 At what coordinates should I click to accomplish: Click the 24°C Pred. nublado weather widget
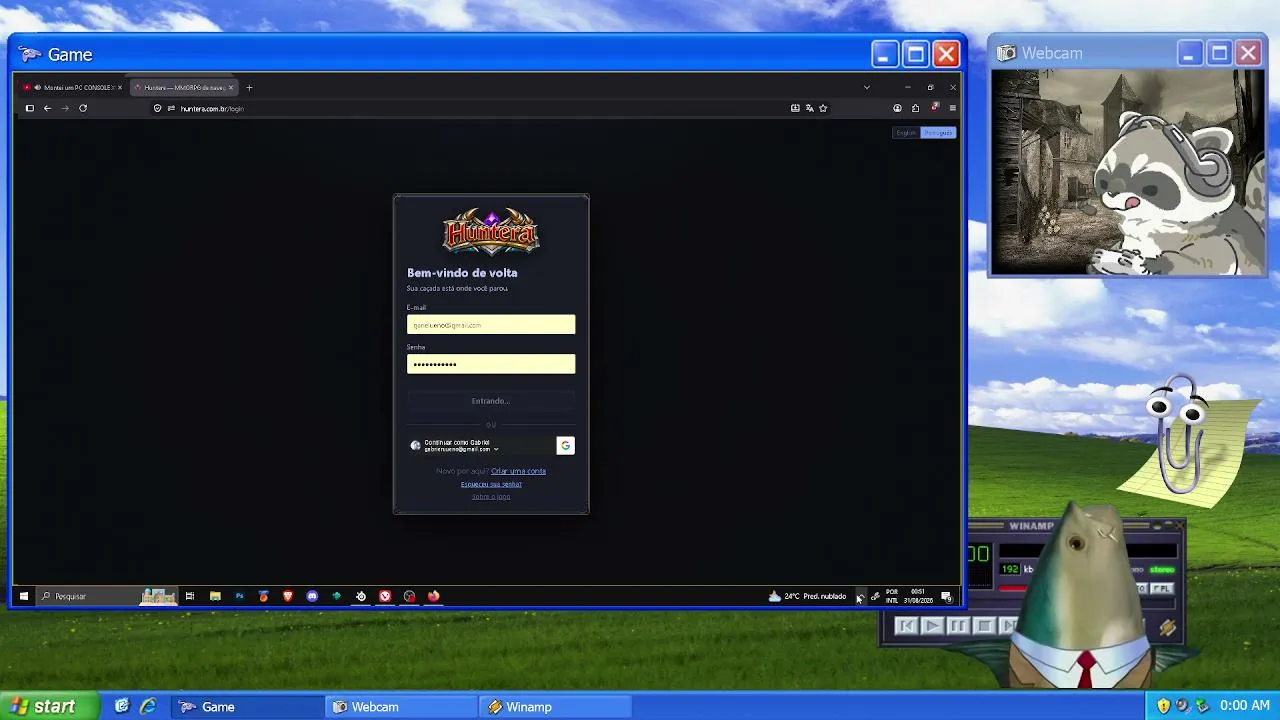tap(807, 596)
